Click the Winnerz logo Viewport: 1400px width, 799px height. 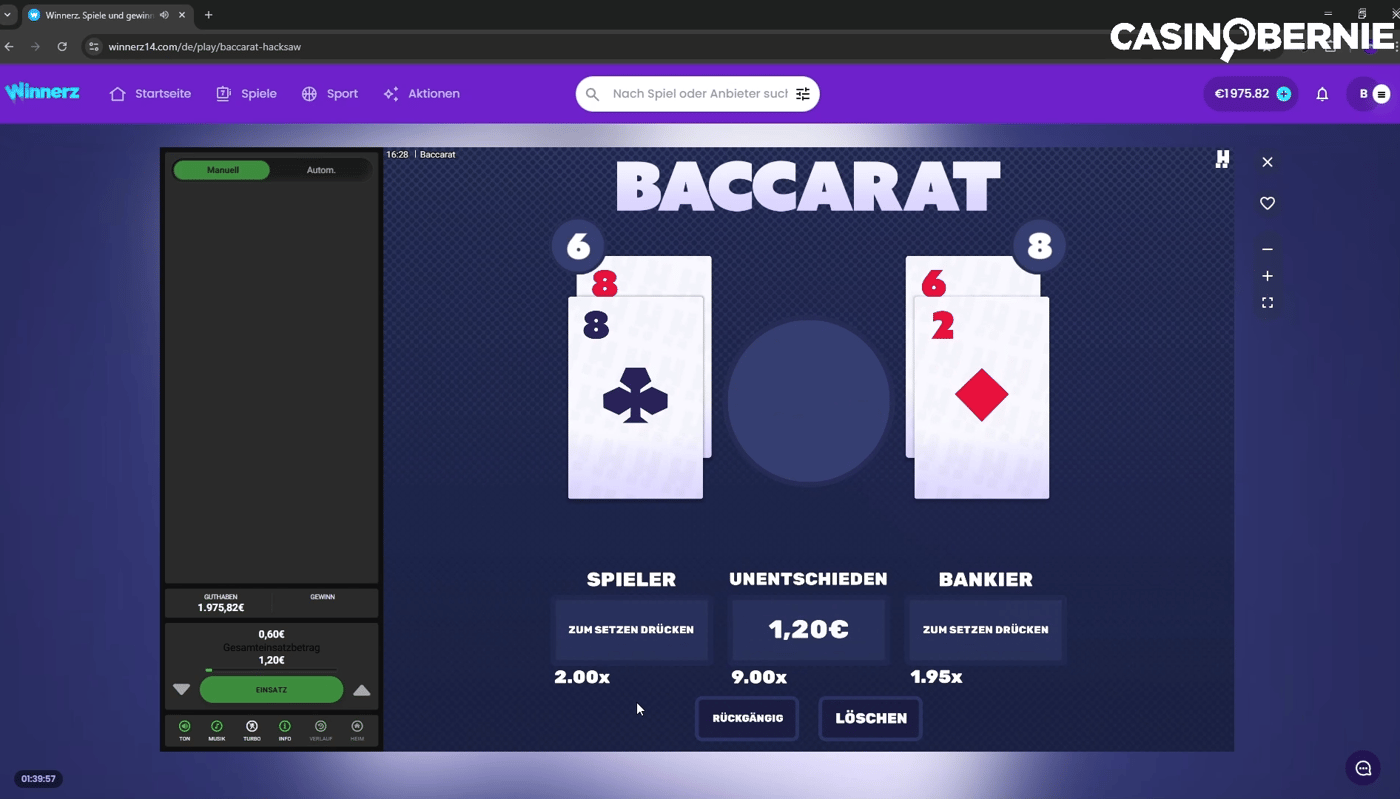pyautogui.click(x=42, y=92)
